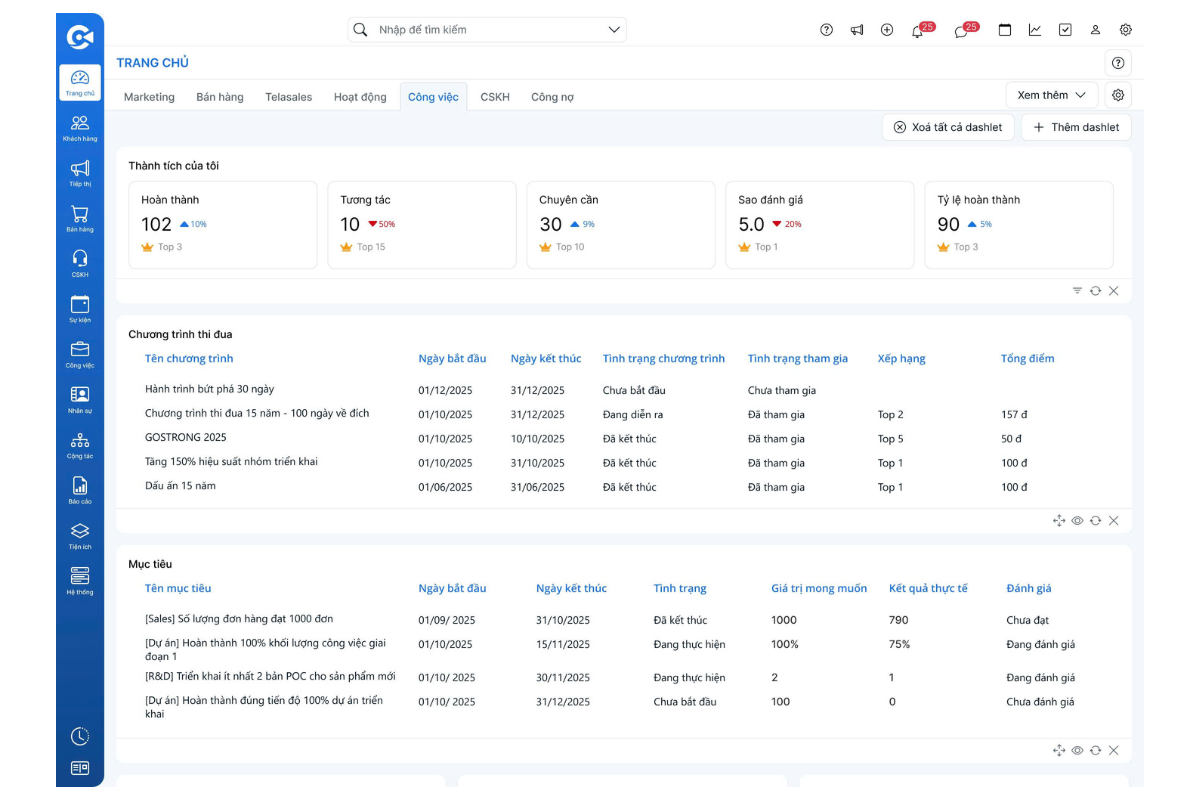
Task: Click the notification bell icon in header
Action: tap(917, 30)
